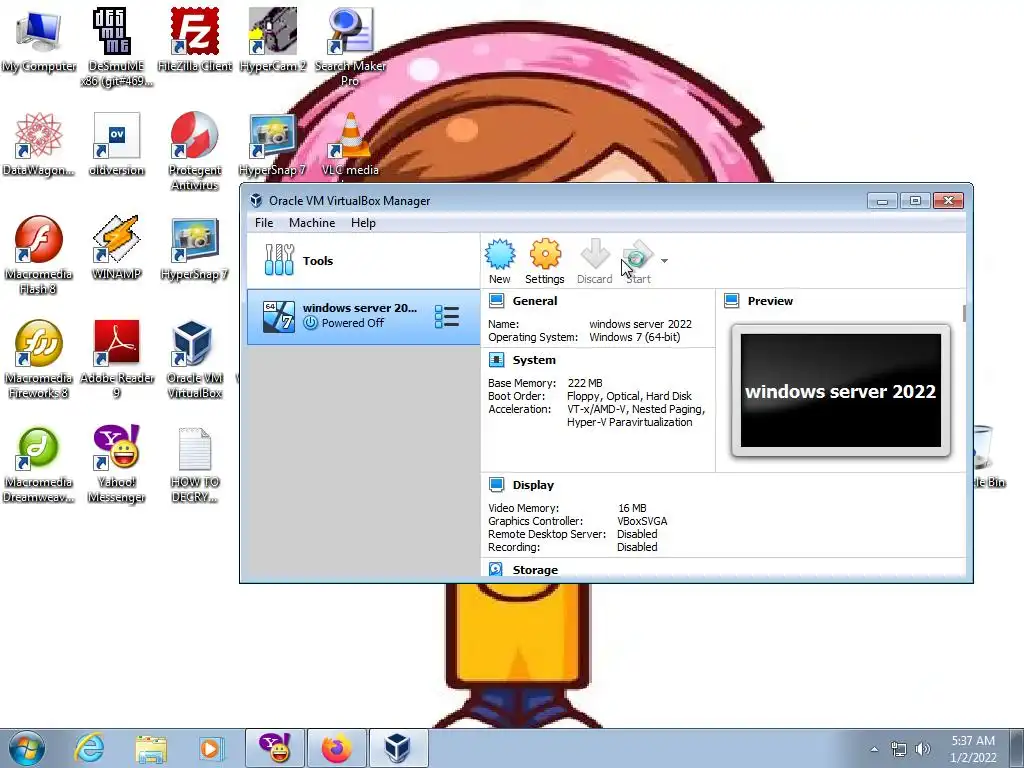Select WINAMP desktop shortcut
The image size is (1024, 768).
[116, 248]
